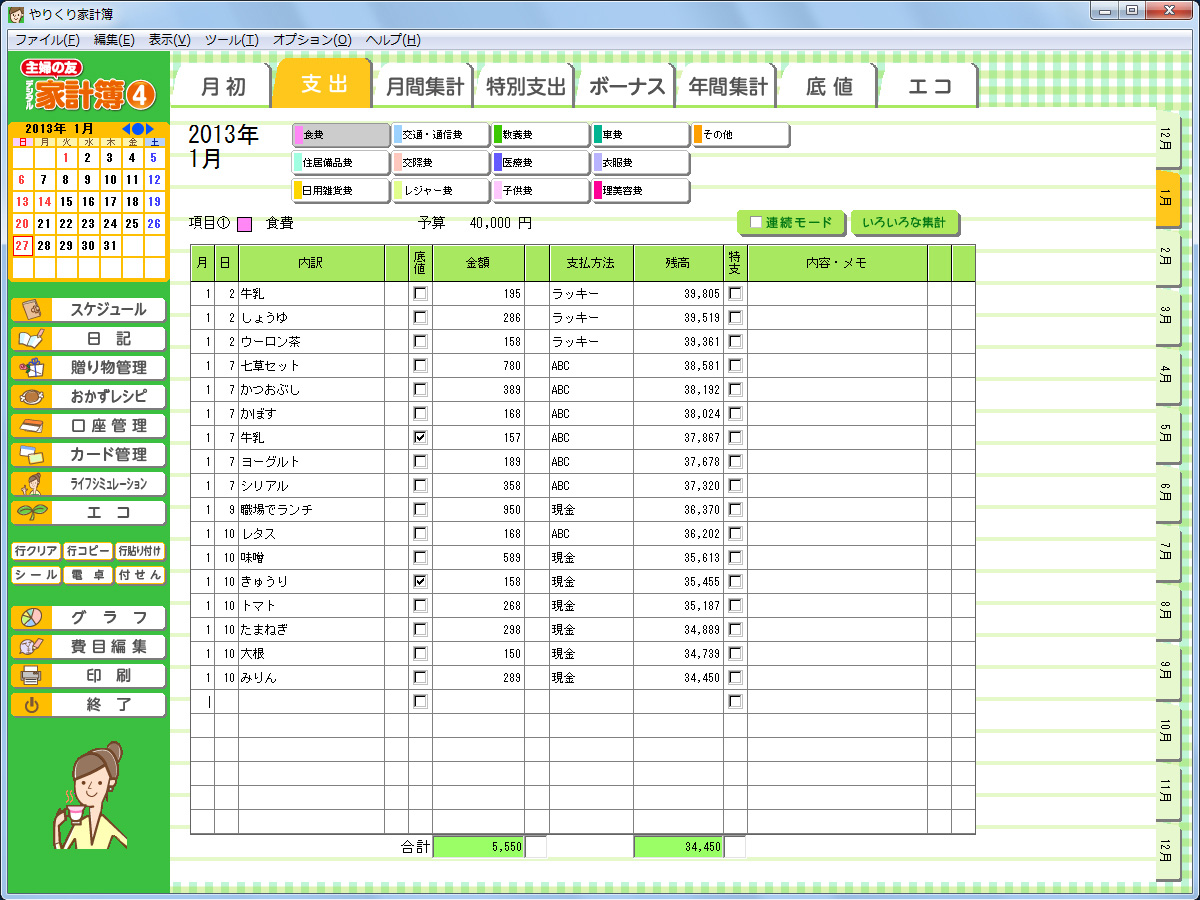
Task: Toggle 特支 checkbox for みりん row
Action: (x=736, y=678)
